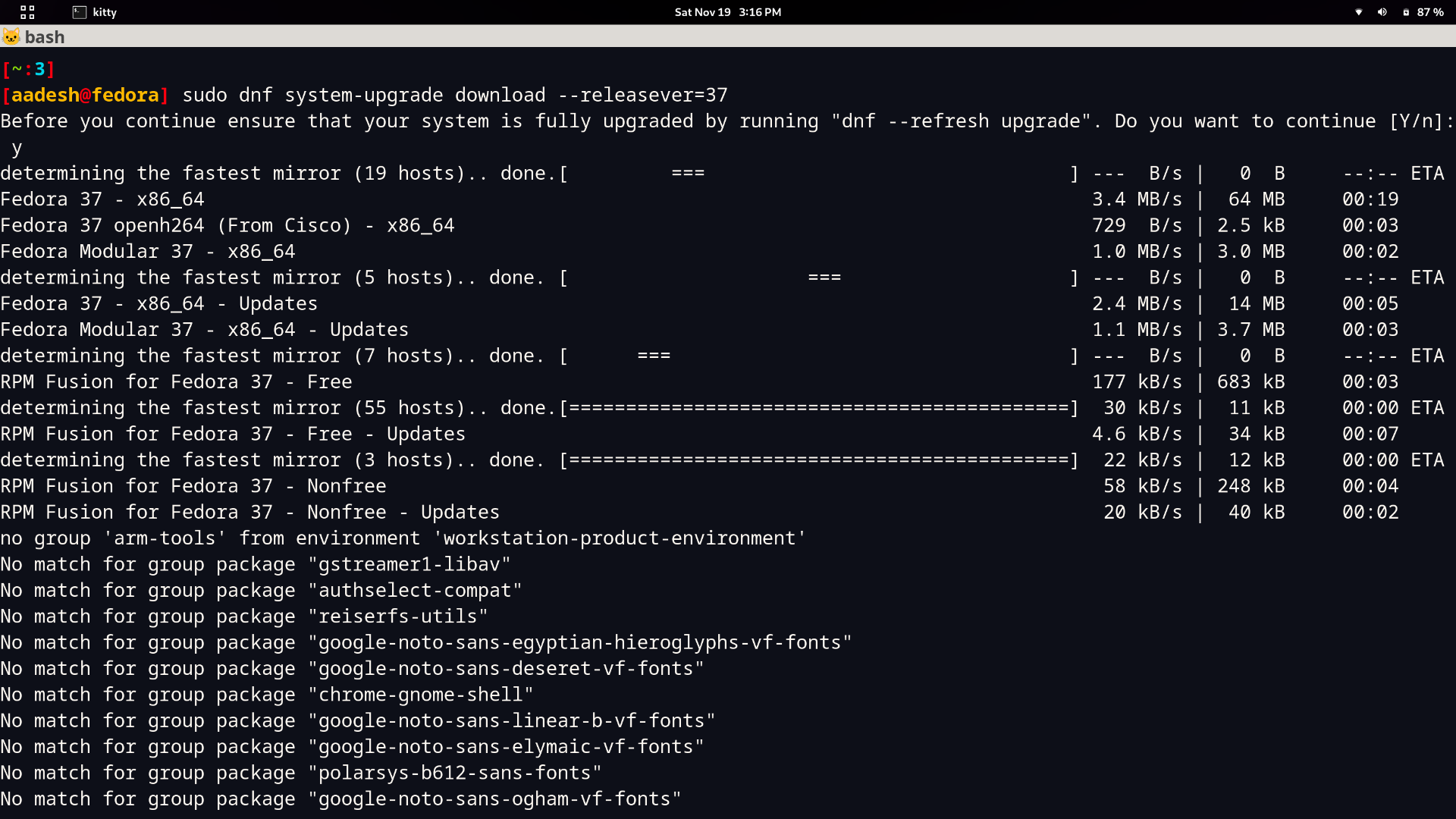Image resolution: width=1456 pixels, height=819 pixels.
Task: Open the activities overview grid icon
Action: tap(27, 12)
